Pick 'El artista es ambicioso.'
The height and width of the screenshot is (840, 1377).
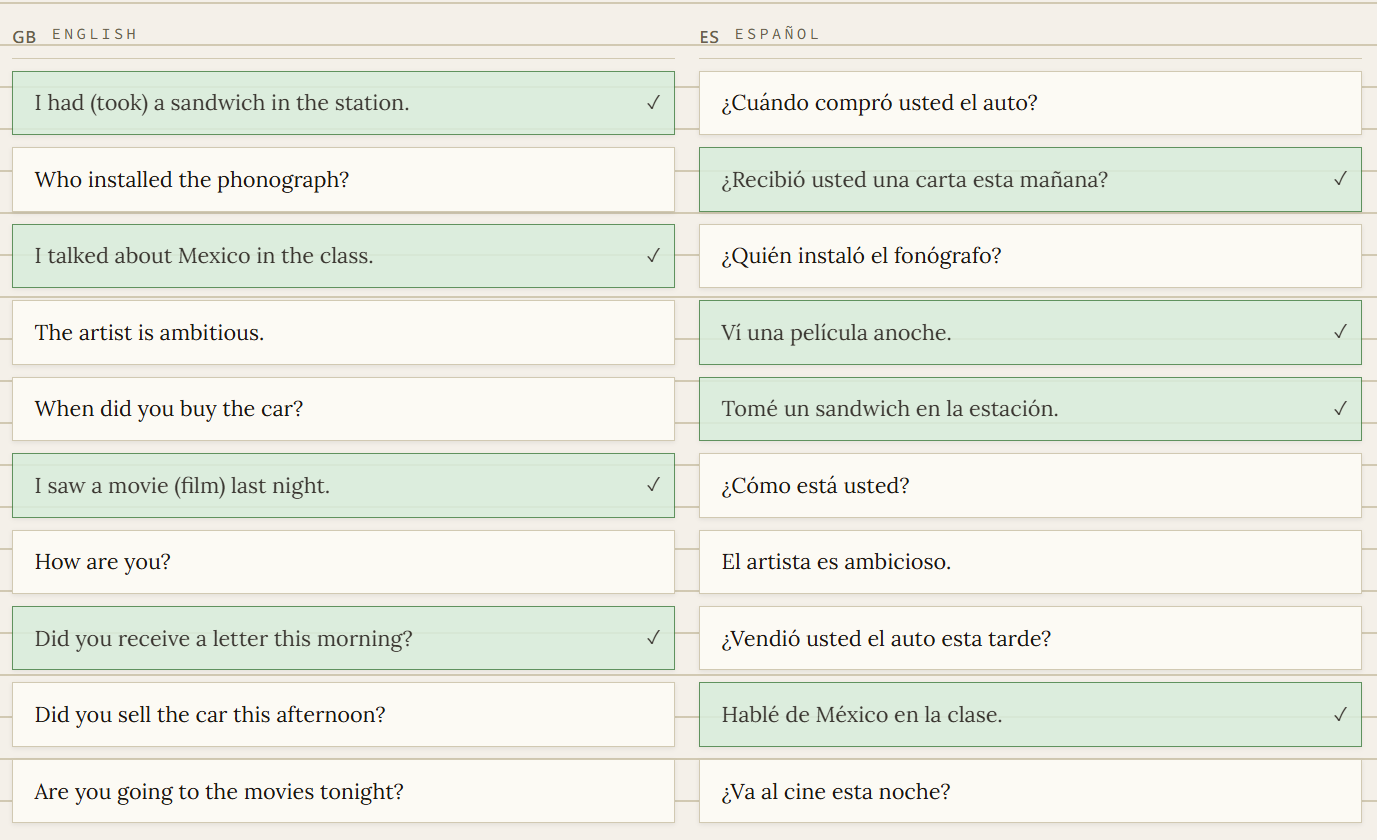click(1030, 562)
